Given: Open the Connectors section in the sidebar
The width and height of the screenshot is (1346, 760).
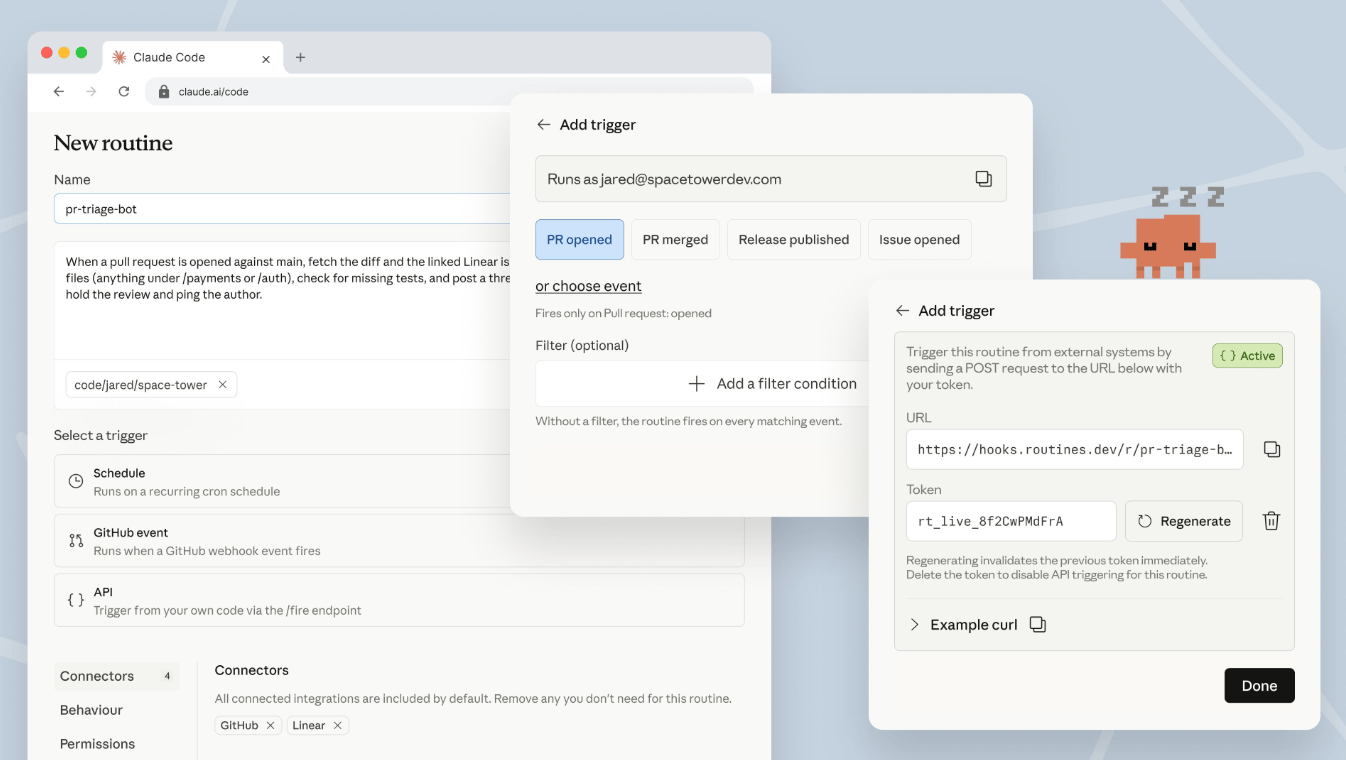Looking at the screenshot, I should click(x=117, y=676).
